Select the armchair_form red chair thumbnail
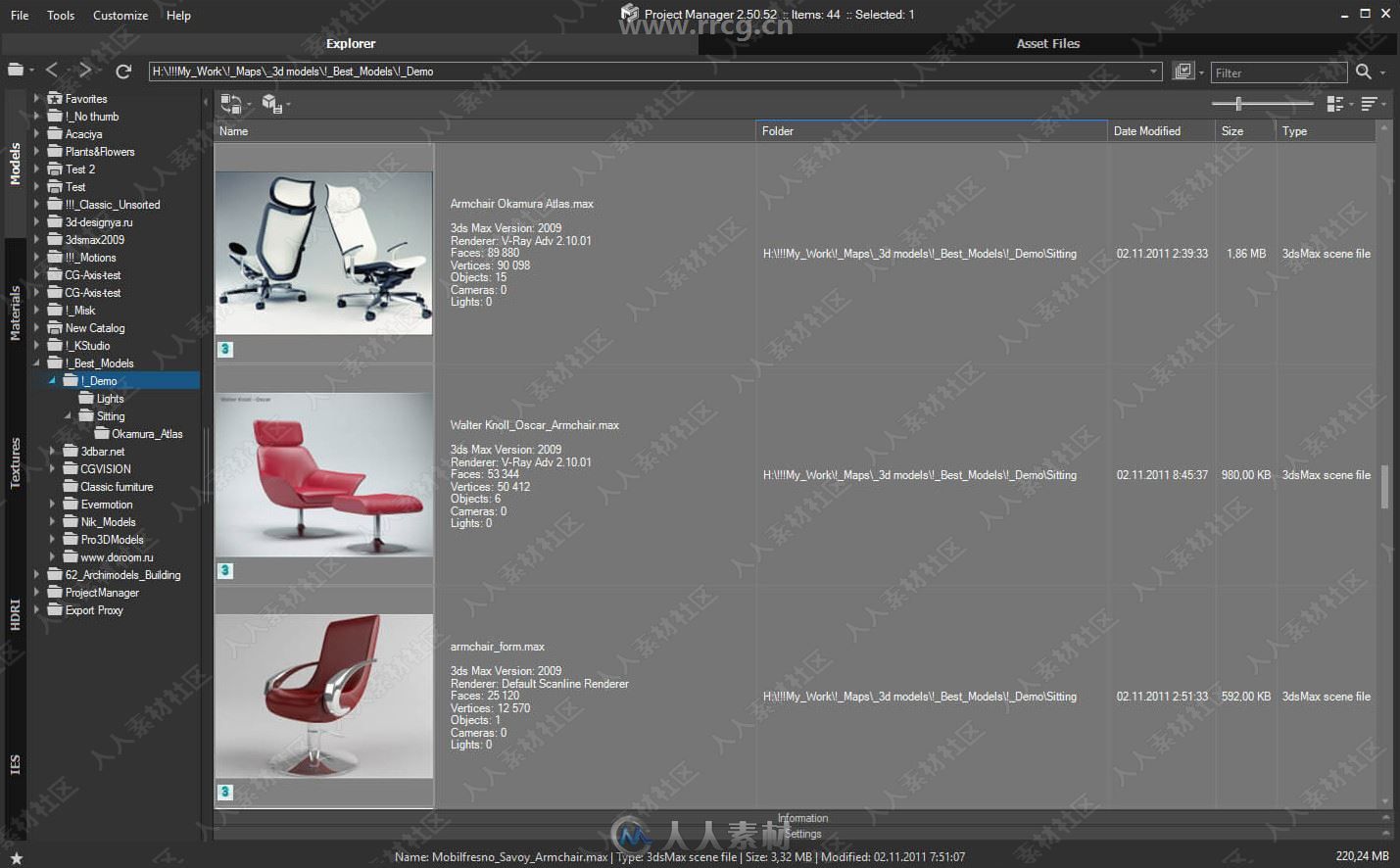 (324, 697)
